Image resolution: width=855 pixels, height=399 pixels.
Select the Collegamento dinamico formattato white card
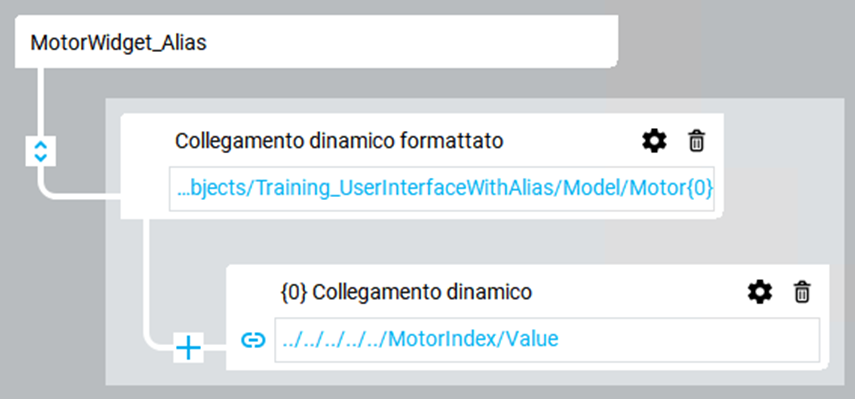[x=422, y=166]
